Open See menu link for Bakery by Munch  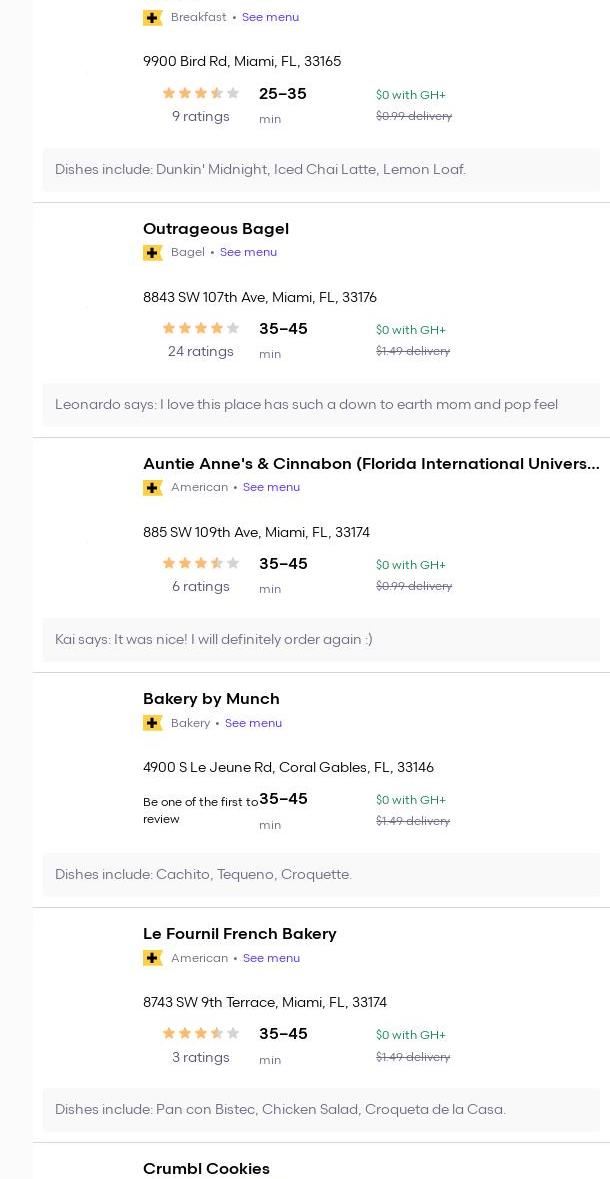click(x=253, y=723)
